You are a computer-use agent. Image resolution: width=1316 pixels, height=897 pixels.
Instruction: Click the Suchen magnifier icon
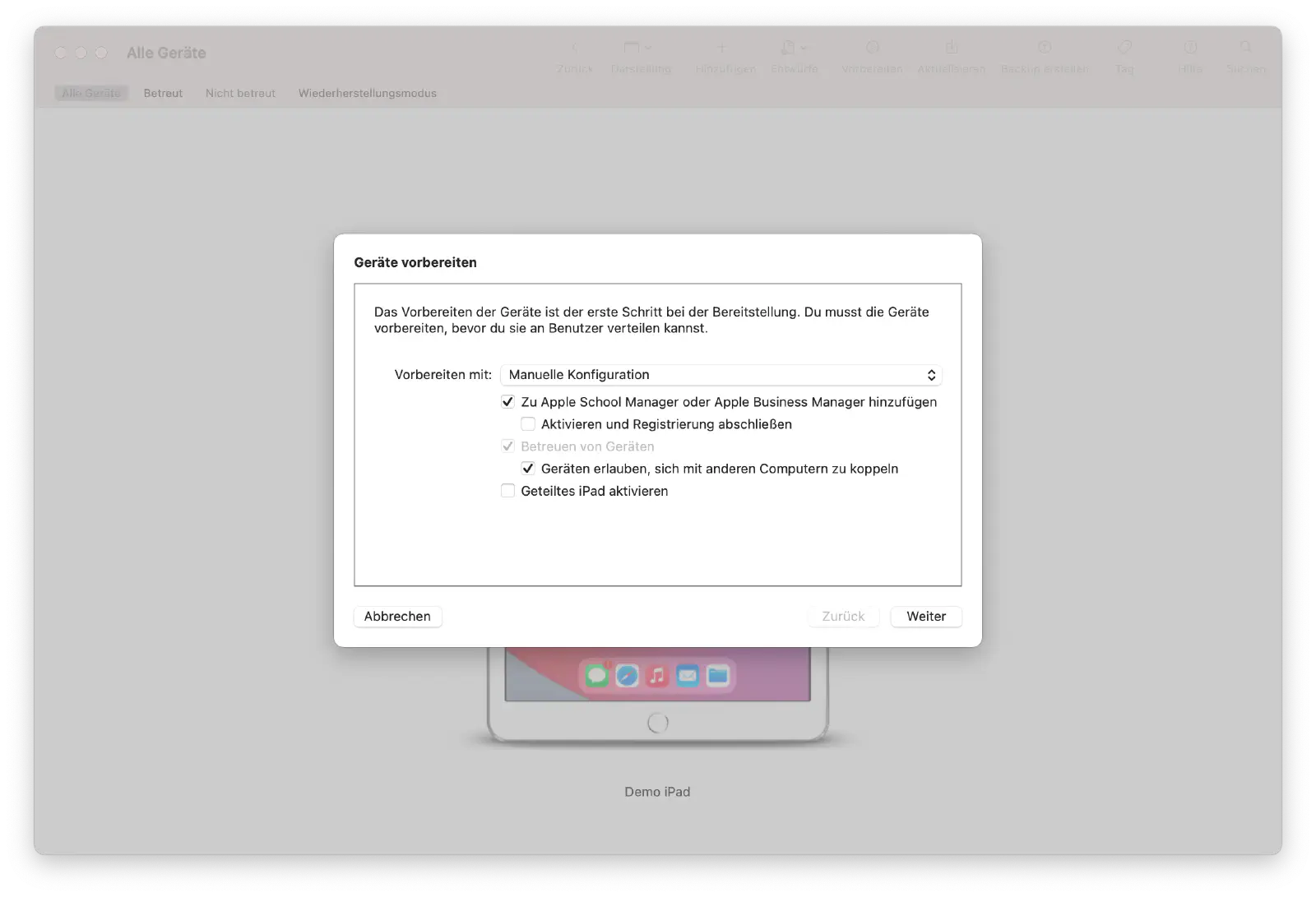pyautogui.click(x=1246, y=49)
